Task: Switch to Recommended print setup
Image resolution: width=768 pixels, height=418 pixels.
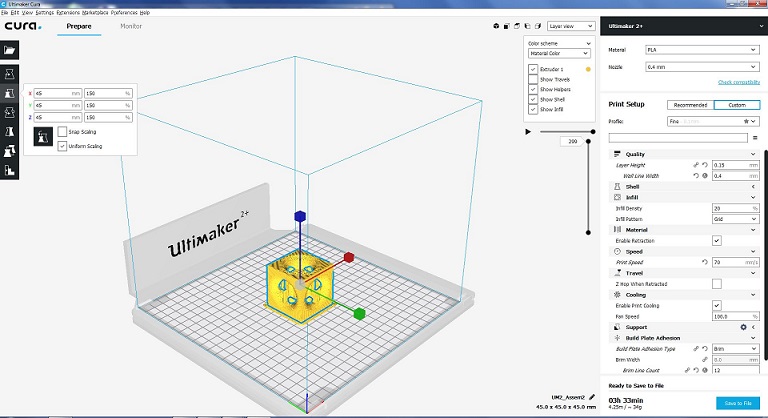Action: pyautogui.click(x=690, y=105)
